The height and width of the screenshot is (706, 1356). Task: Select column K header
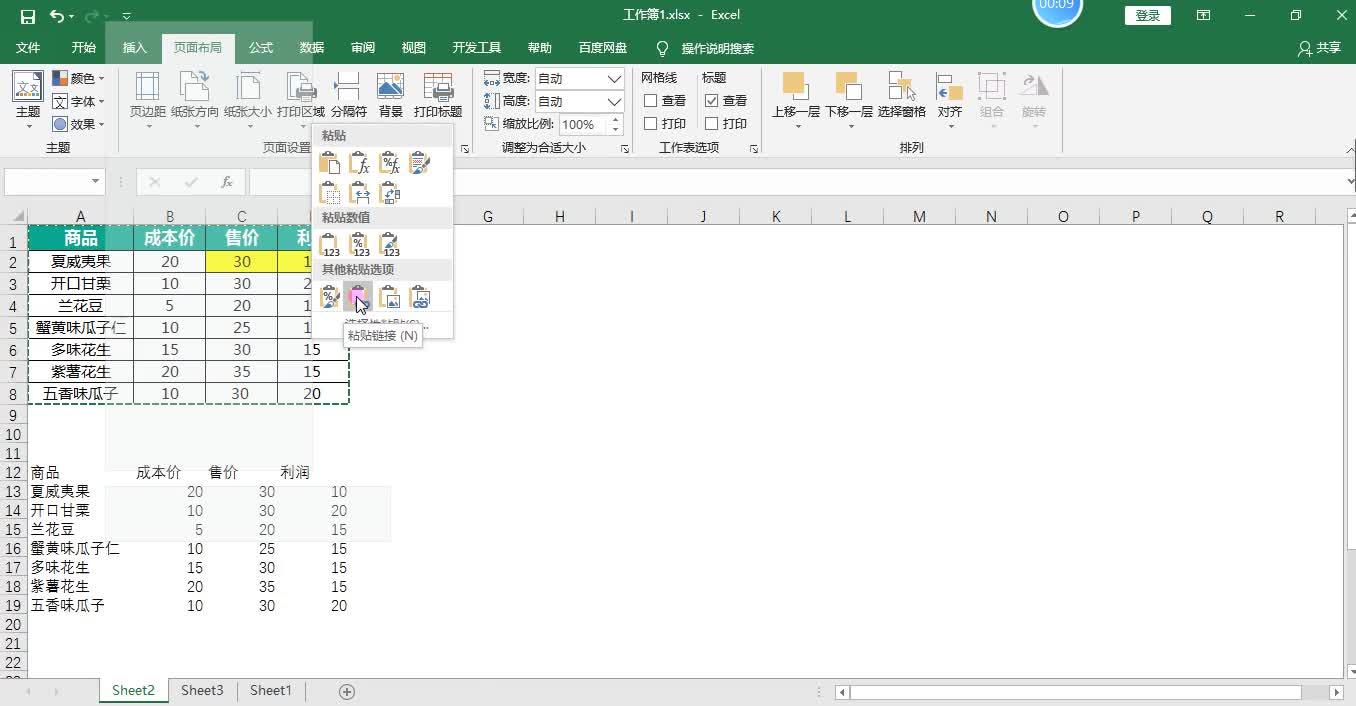776,217
